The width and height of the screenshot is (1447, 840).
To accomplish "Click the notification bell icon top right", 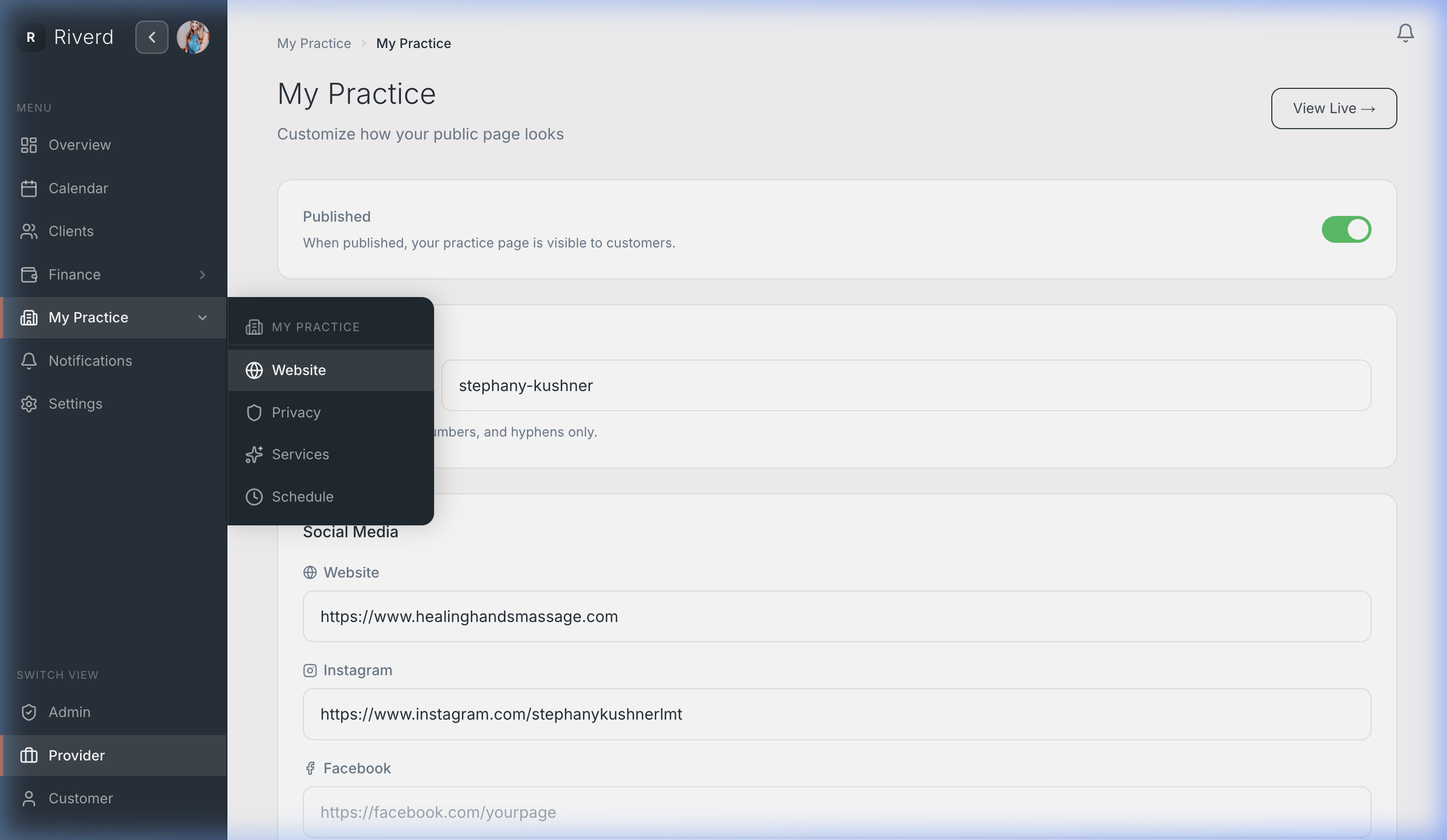I will [1405, 33].
